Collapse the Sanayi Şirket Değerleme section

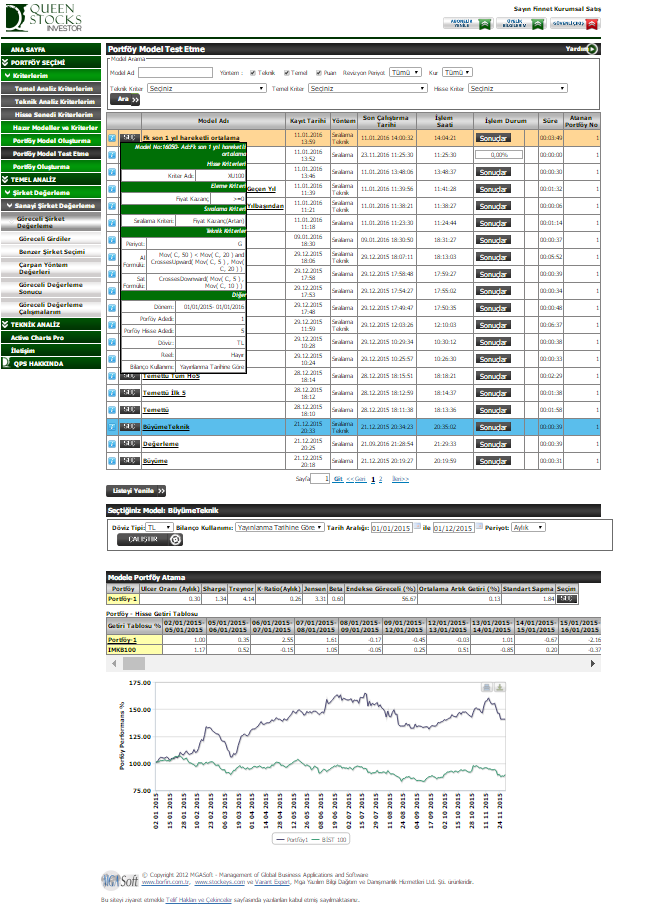coord(51,206)
